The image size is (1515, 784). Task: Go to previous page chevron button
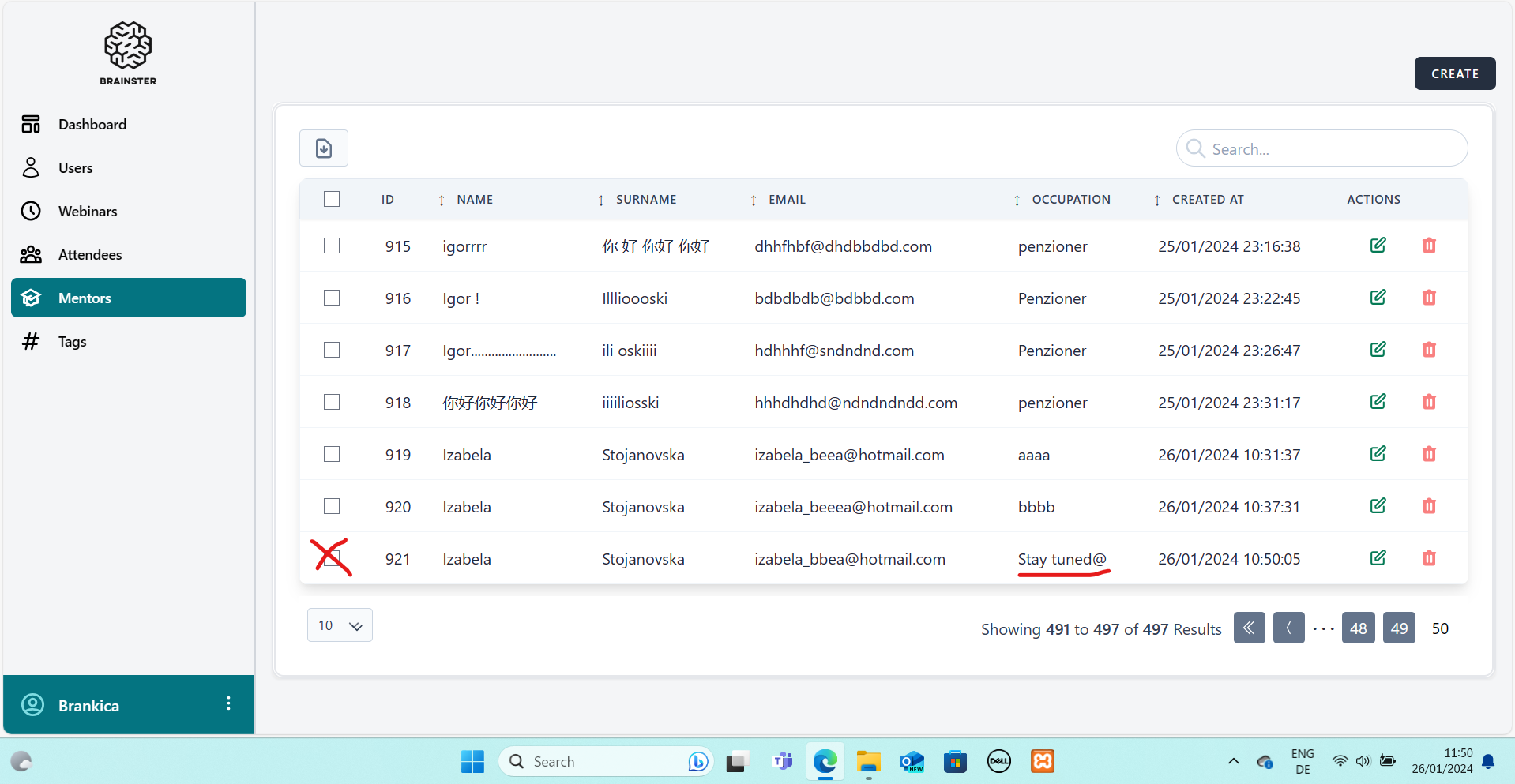tap(1288, 628)
